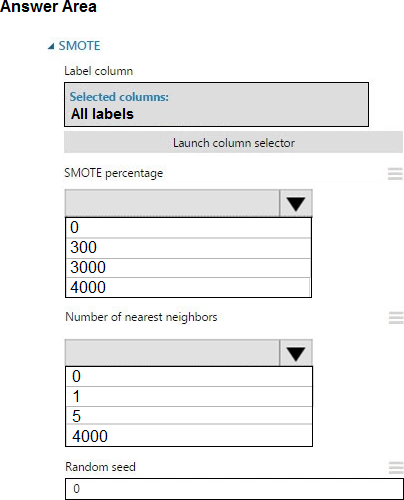Open the nearest neighbors parameter menu icon
The height and width of the screenshot is (500, 404).
coord(396,318)
